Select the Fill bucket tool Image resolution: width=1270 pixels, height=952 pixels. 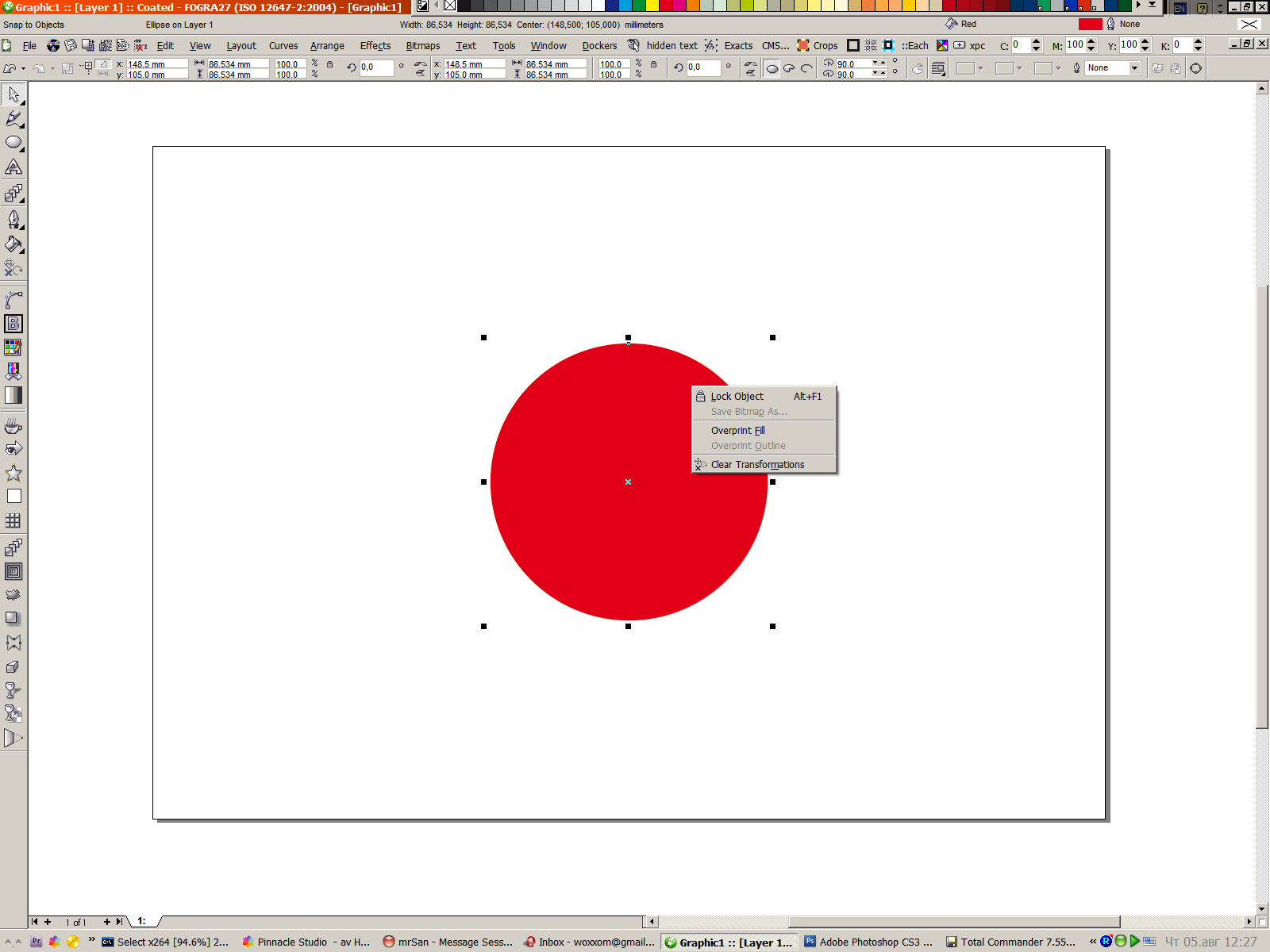click(13, 244)
